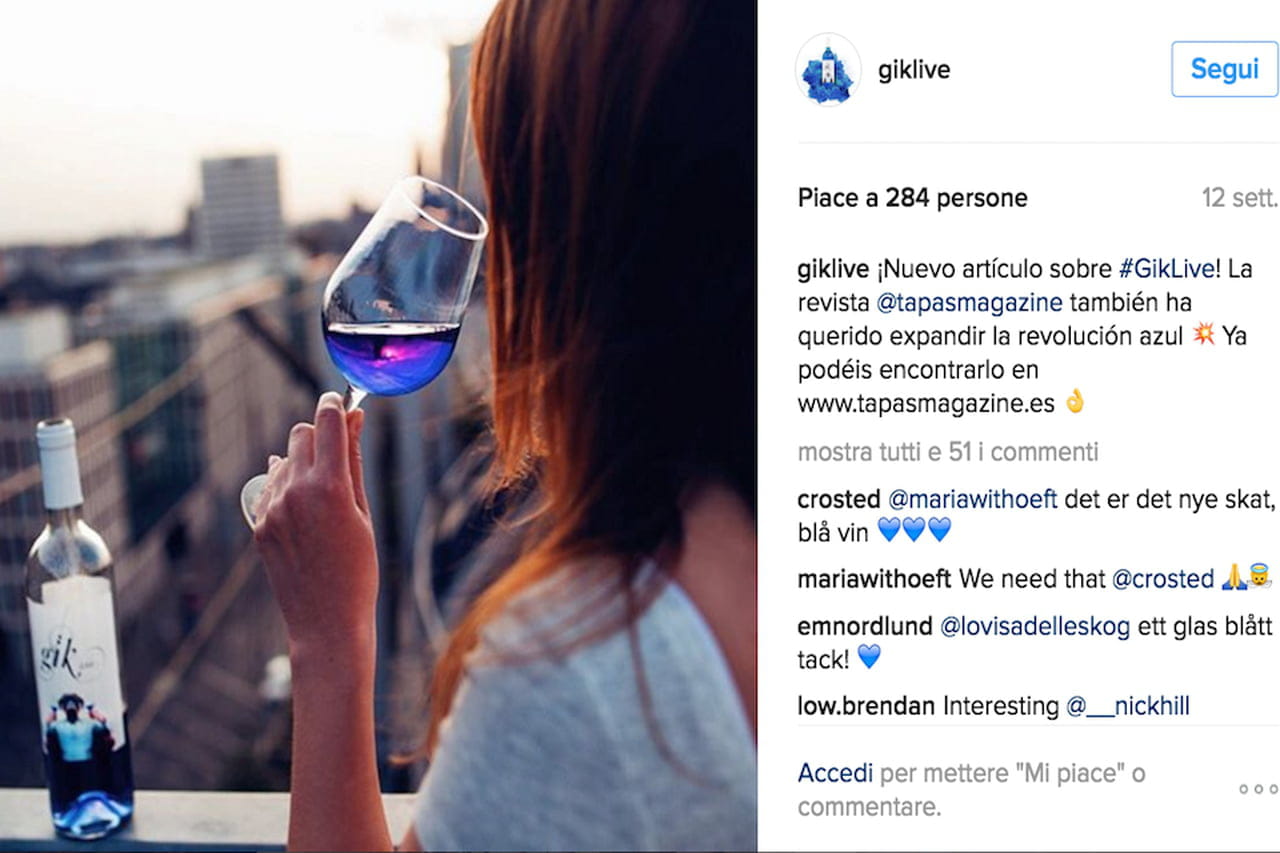Follow the @mariawithoeft mention
The image size is (1280, 853).
(972, 498)
